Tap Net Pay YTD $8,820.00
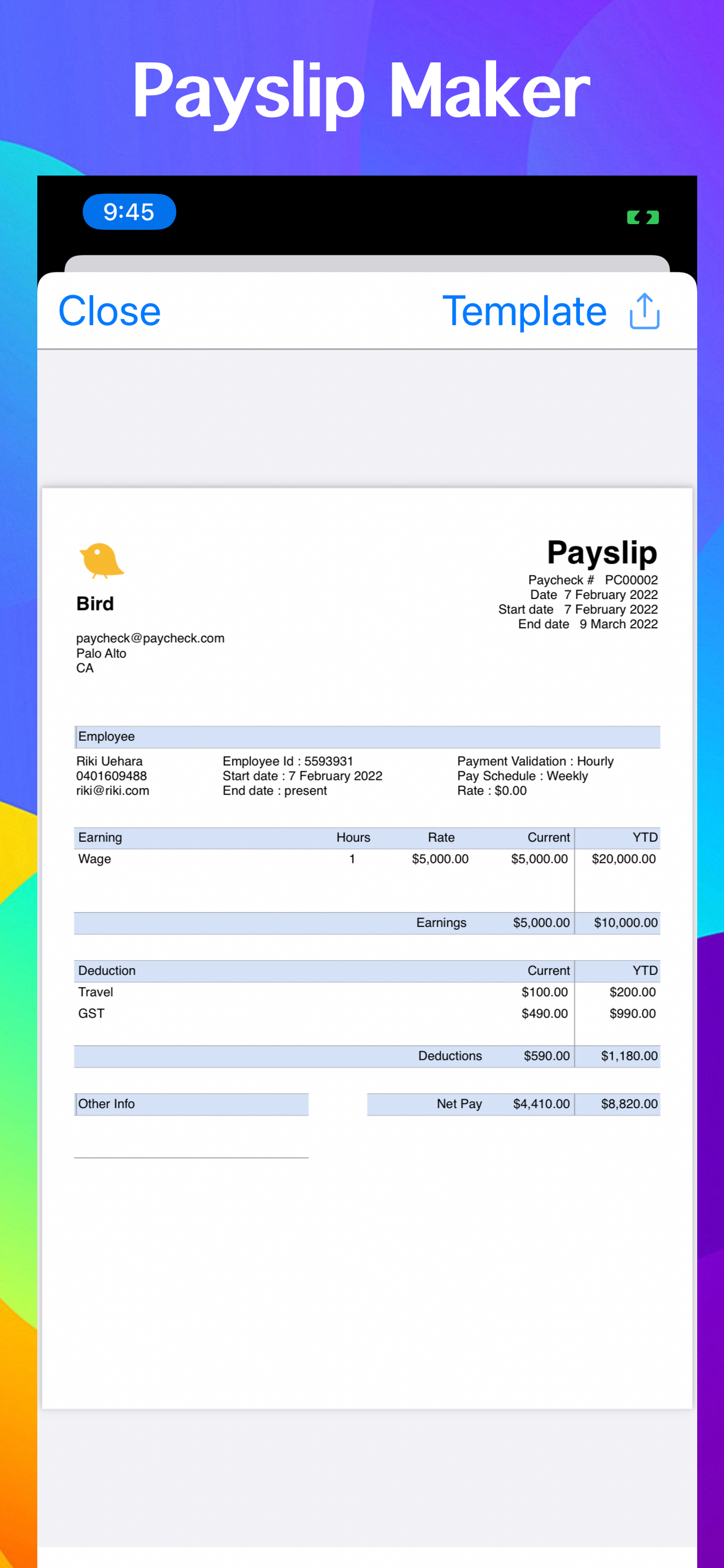The height and width of the screenshot is (1568, 724). 629,1104
